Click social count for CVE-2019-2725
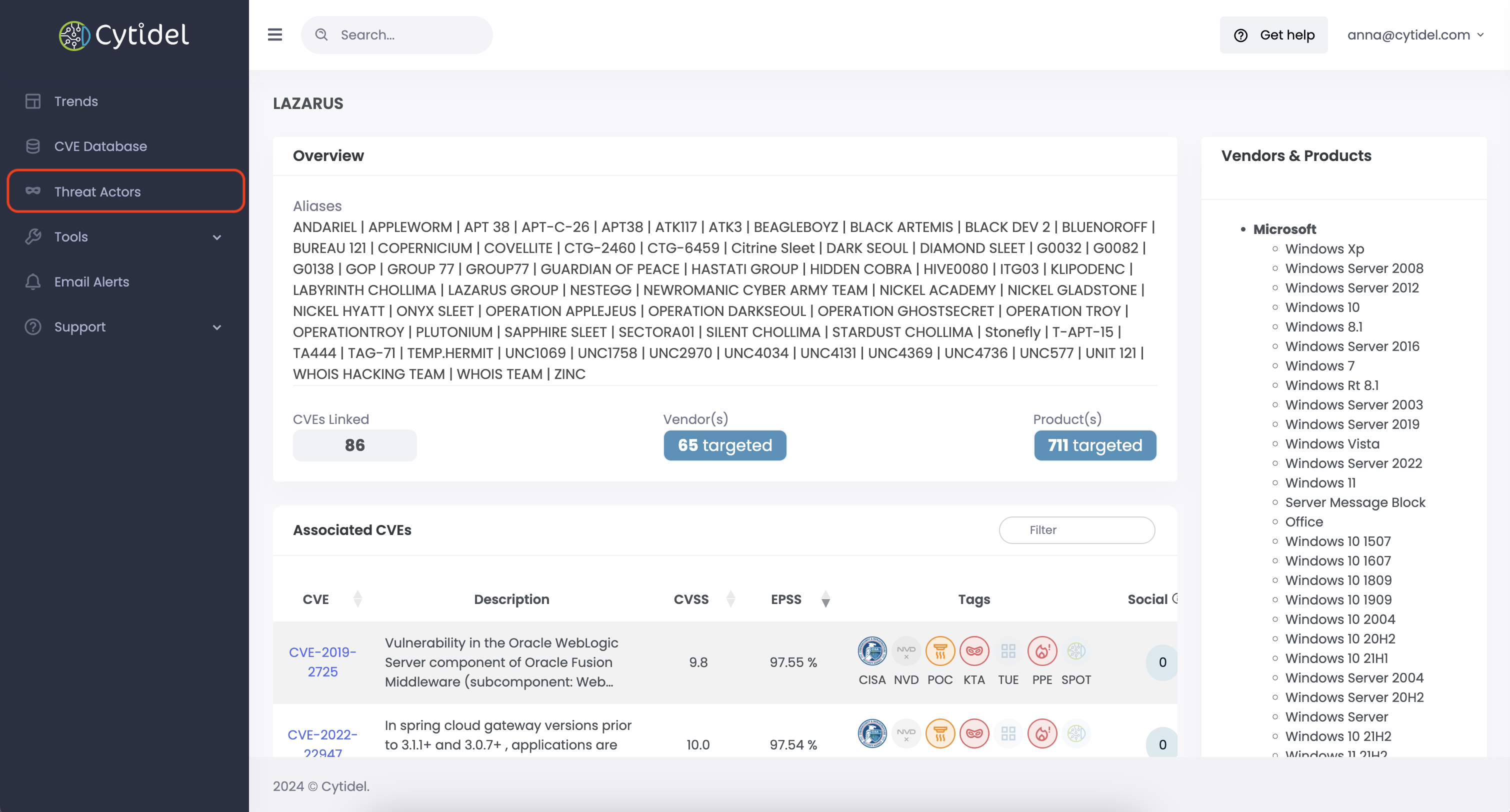1510x812 pixels. [x=1162, y=662]
